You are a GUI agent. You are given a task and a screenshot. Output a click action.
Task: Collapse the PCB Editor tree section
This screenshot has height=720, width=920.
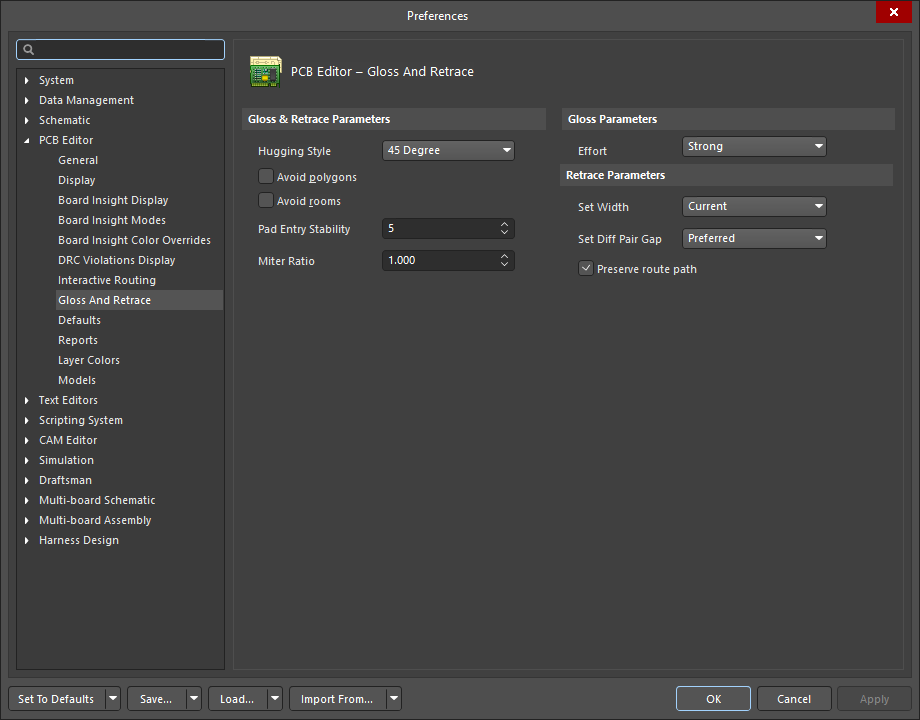tap(27, 140)
